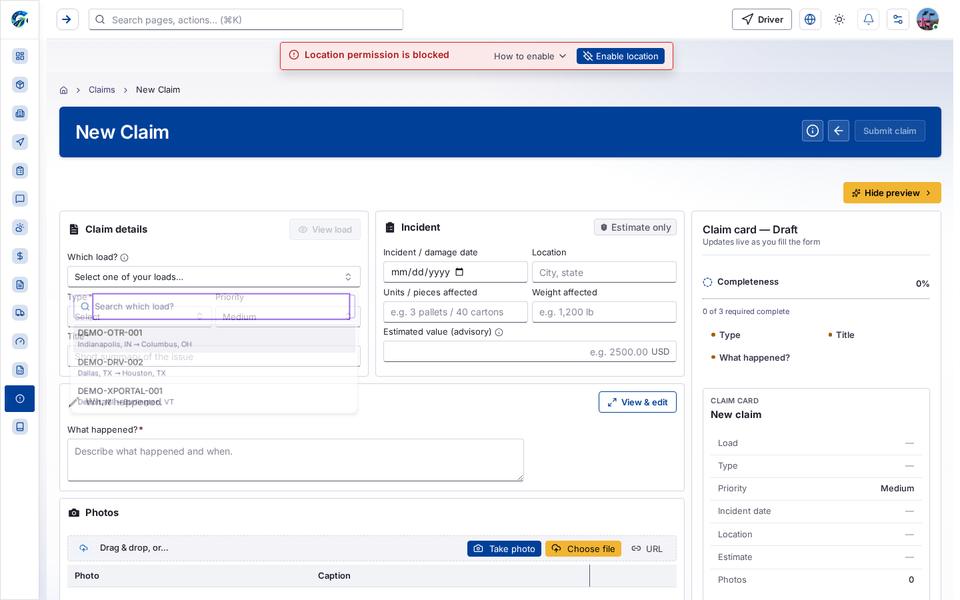Click the What happened description box
This screenshot has height=600, width=960.
pos(296,460)
